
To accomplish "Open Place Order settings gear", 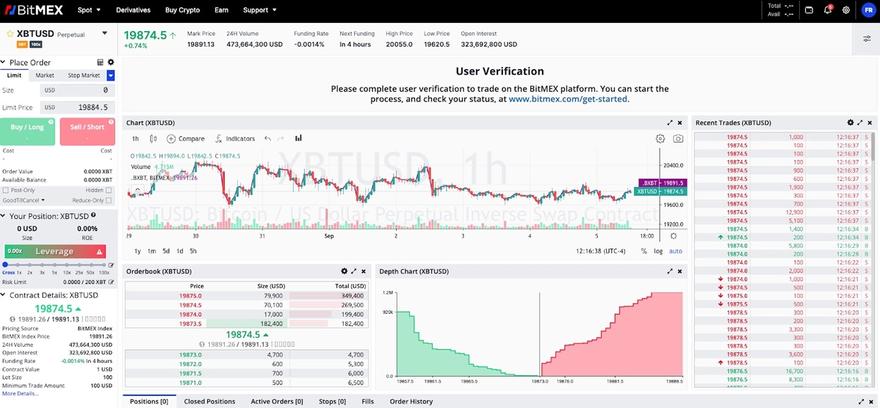I will coord(111,62).
